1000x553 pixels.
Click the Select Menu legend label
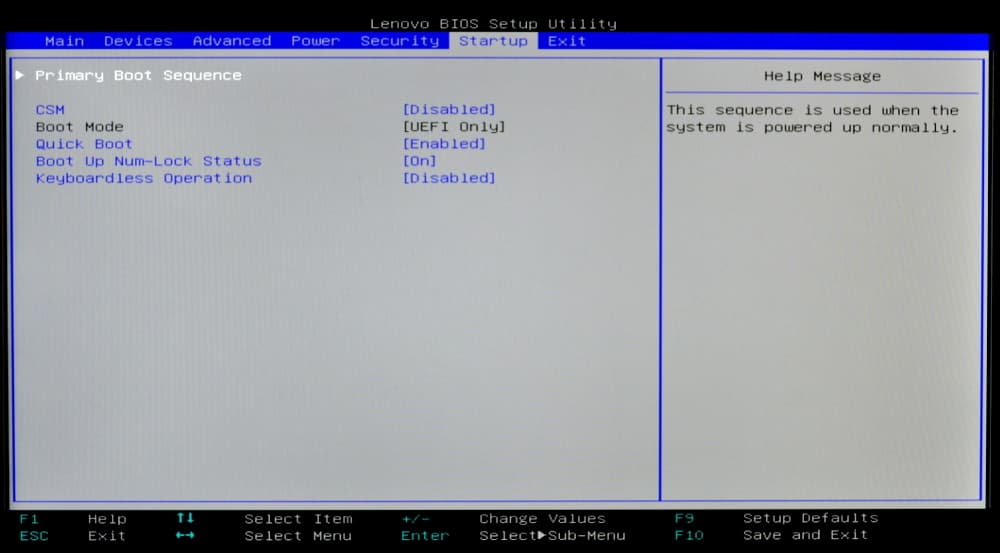[298, 536]
